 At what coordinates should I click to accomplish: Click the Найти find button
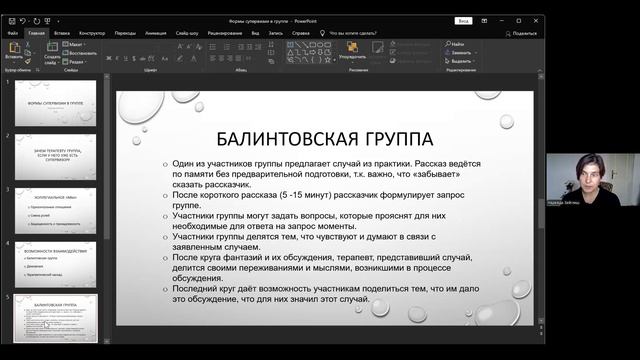click(x=455, y=44)
